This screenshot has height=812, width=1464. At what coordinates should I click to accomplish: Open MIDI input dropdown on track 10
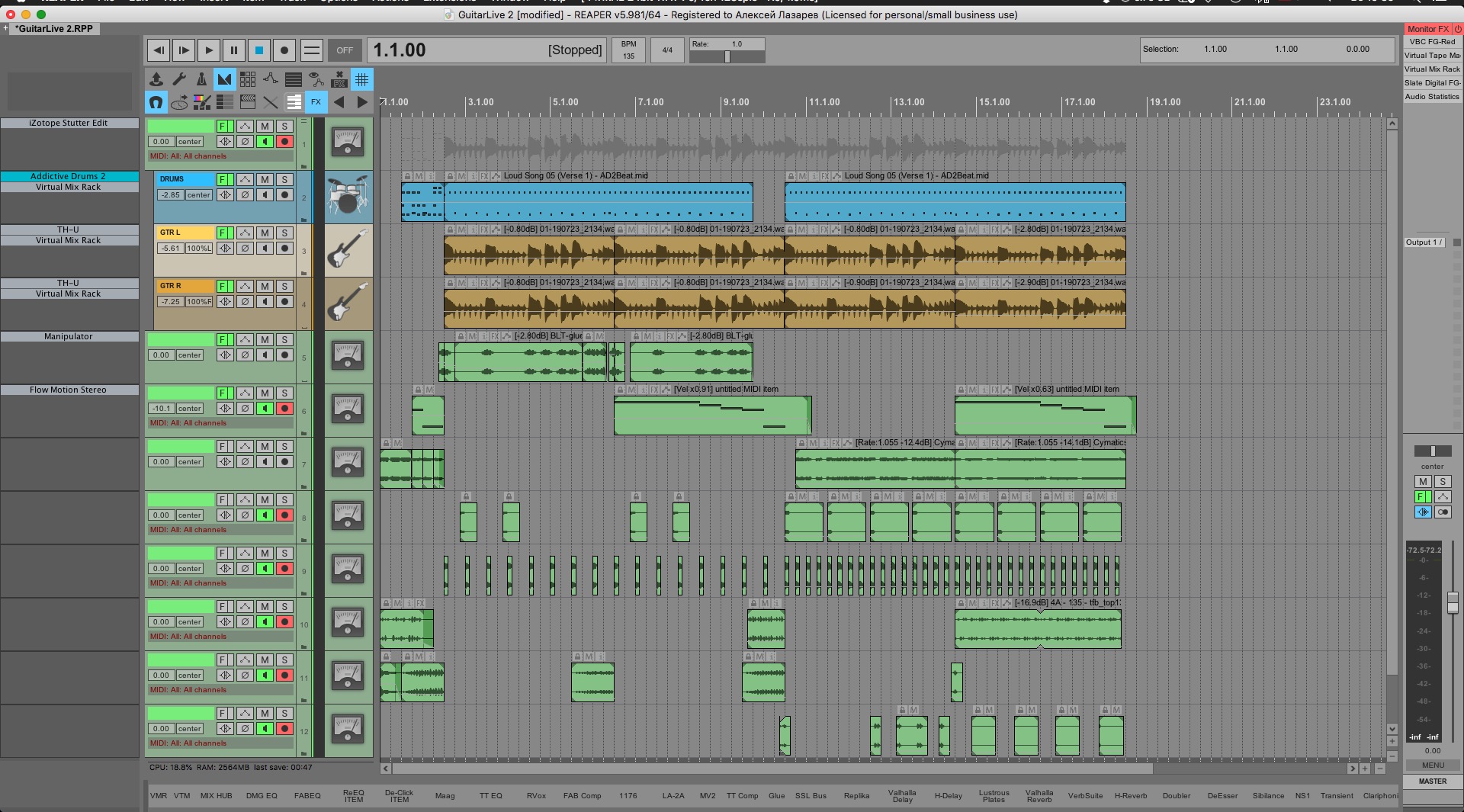point(220,637)
